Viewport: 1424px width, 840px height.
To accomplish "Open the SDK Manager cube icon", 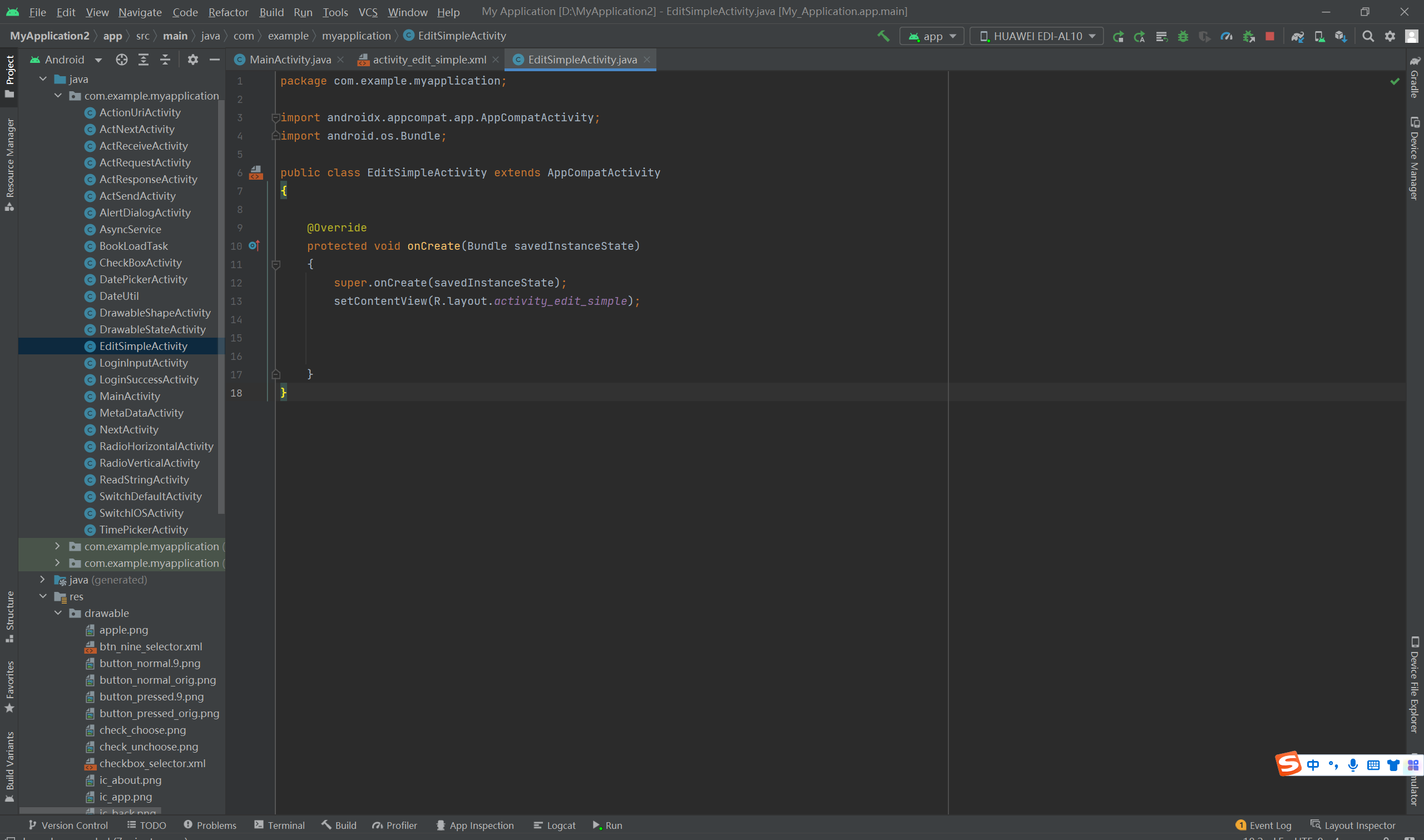I will pos(1341,36).
